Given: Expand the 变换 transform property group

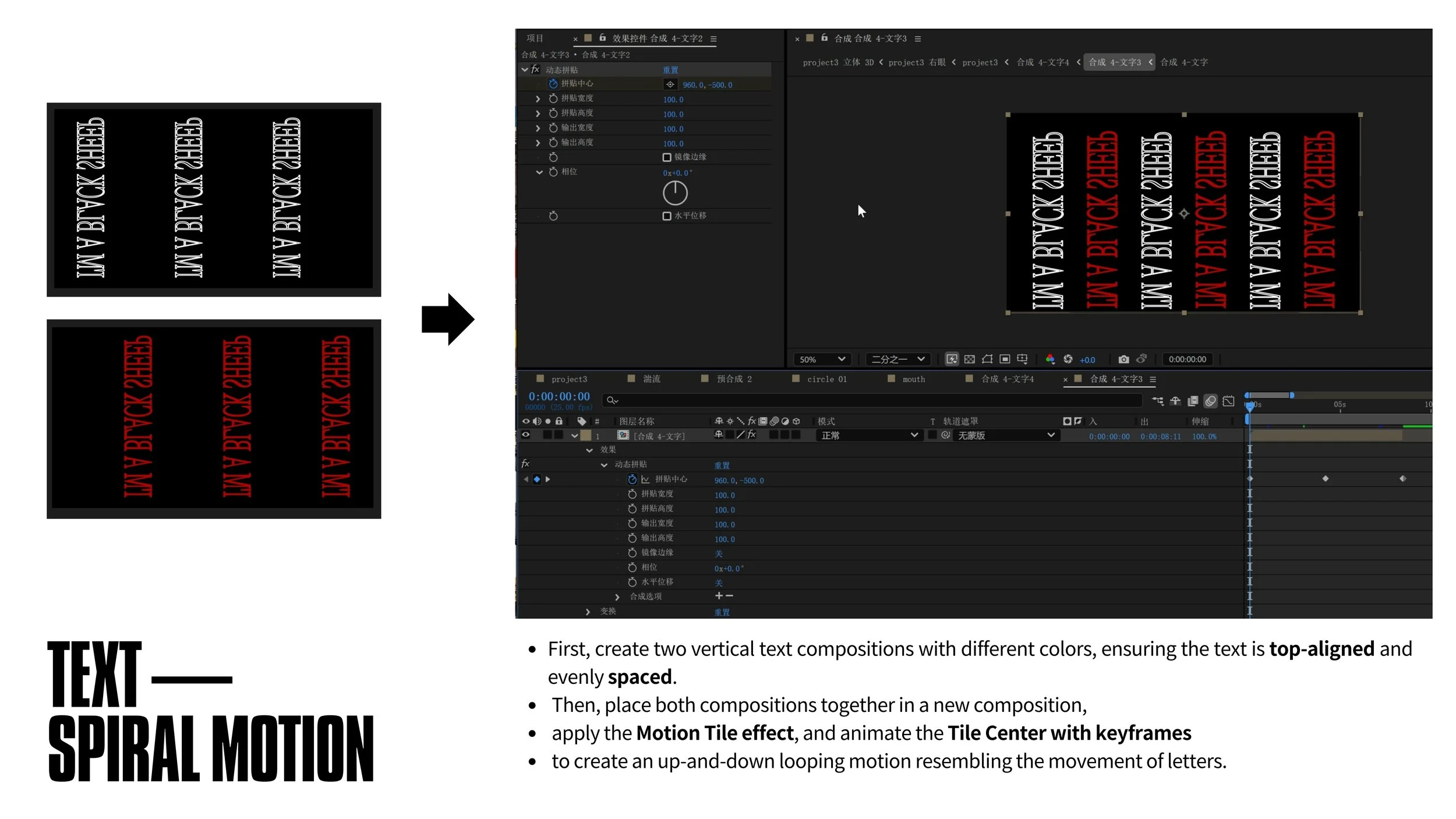Looking at the screenshot, I should coord(588,612).
